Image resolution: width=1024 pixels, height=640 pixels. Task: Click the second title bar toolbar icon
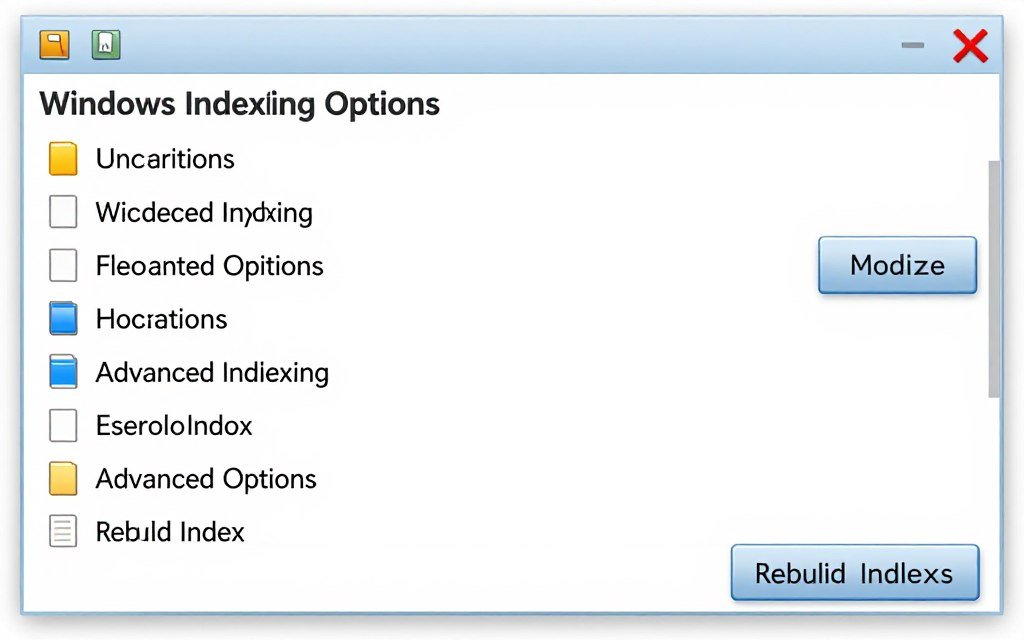click(x=106, y=44)
